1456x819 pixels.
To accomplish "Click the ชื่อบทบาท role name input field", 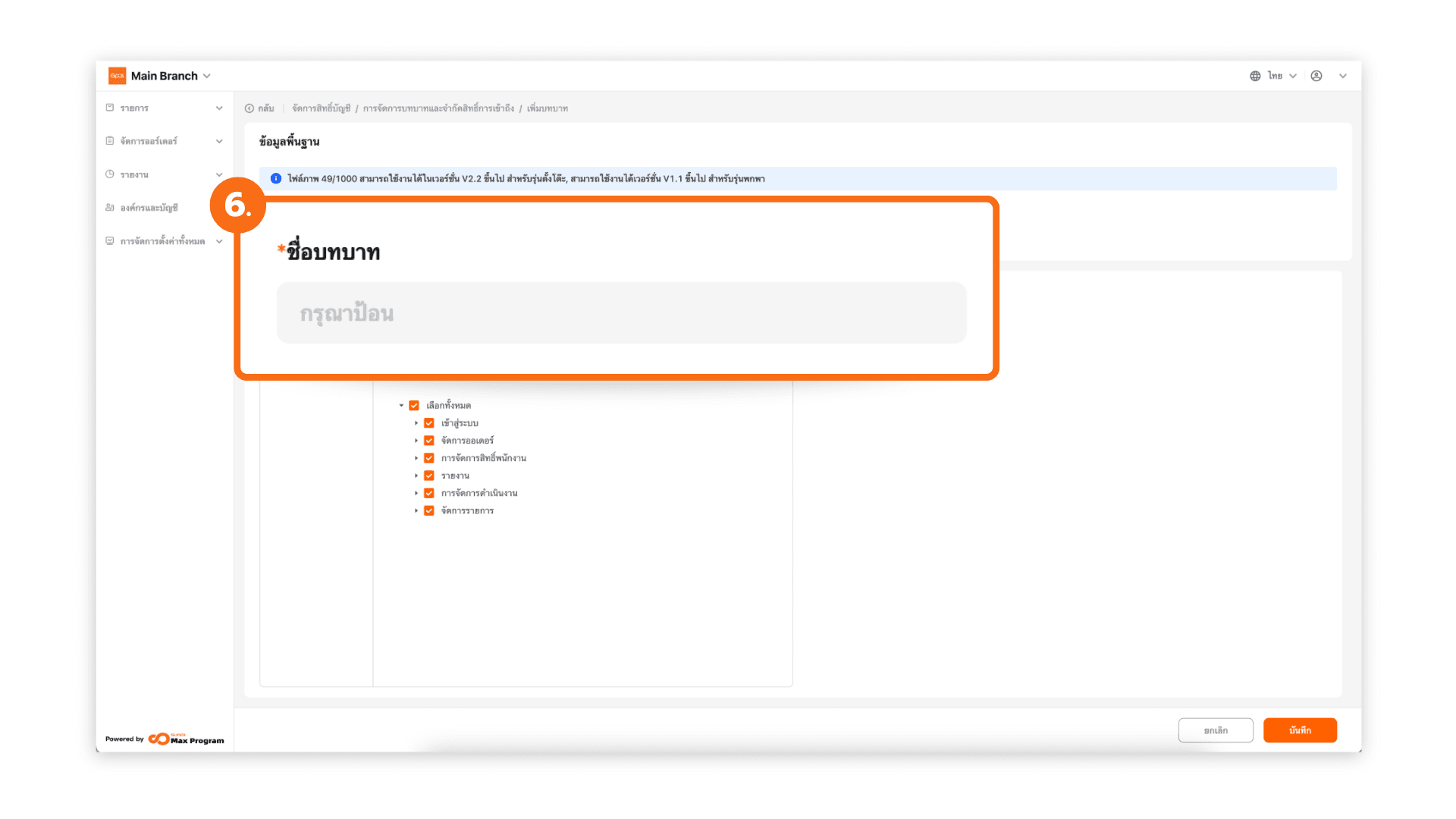I will pyautogui.click(x=621, y=313).
